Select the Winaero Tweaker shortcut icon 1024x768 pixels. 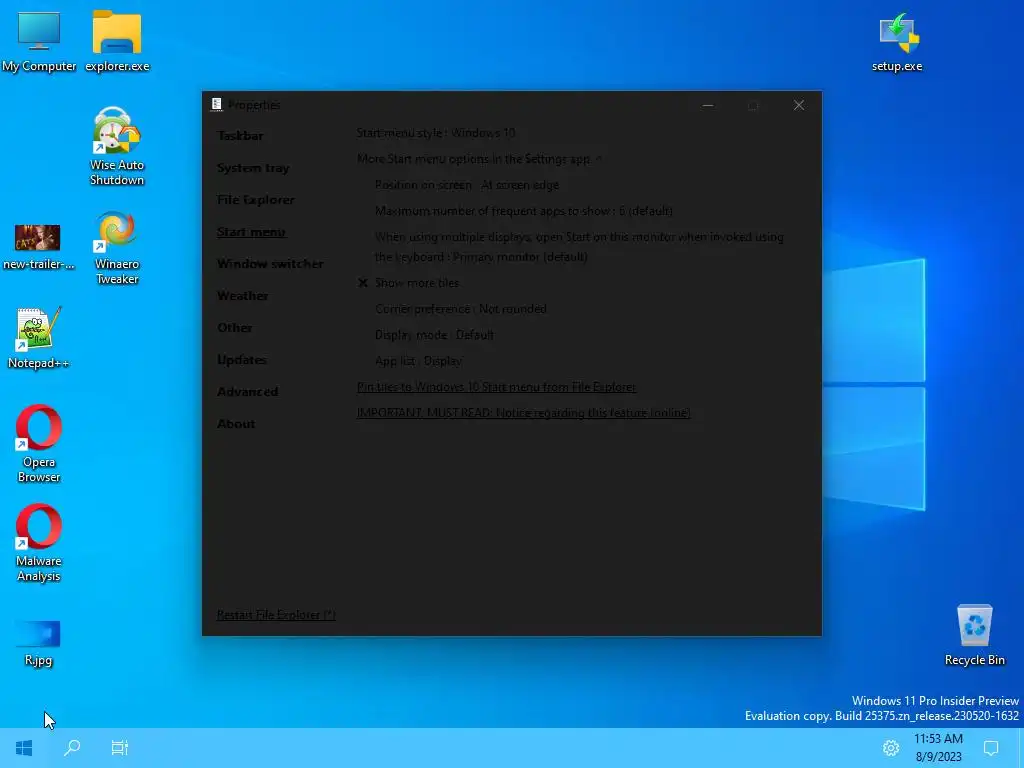pyautogui.click(x=117, y=247)
